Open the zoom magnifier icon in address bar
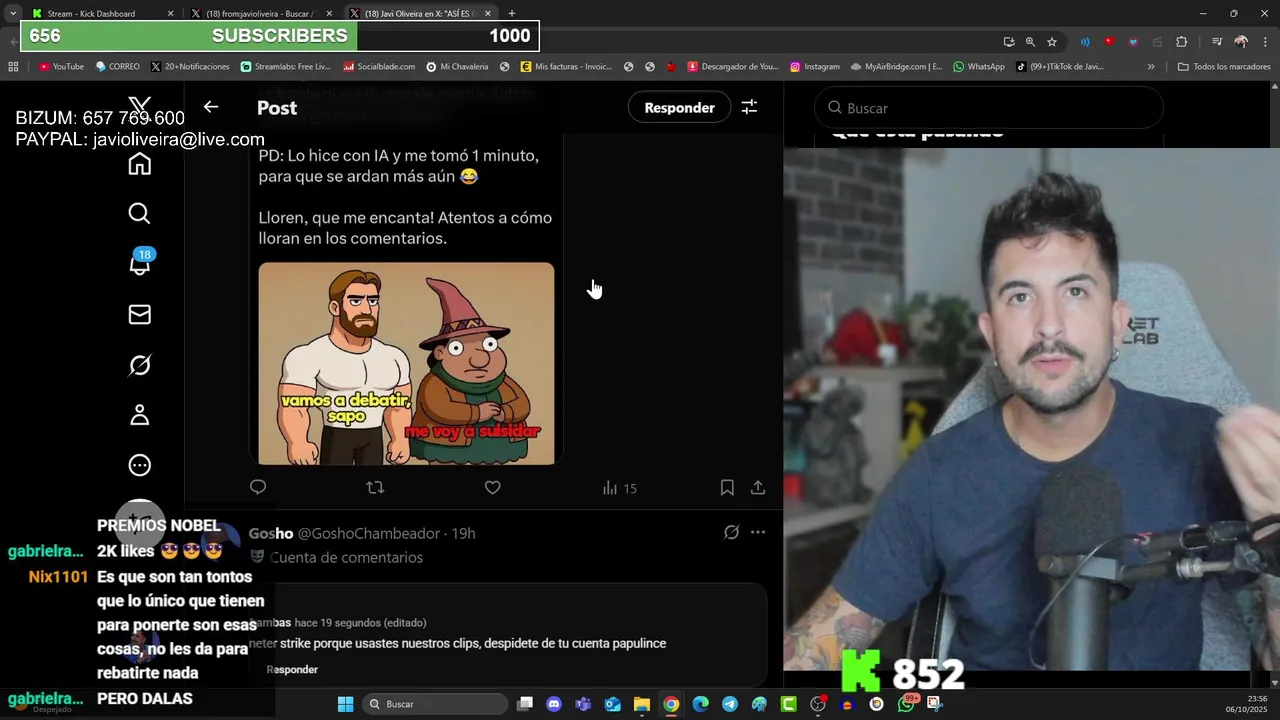 (x=1030, y=42)
